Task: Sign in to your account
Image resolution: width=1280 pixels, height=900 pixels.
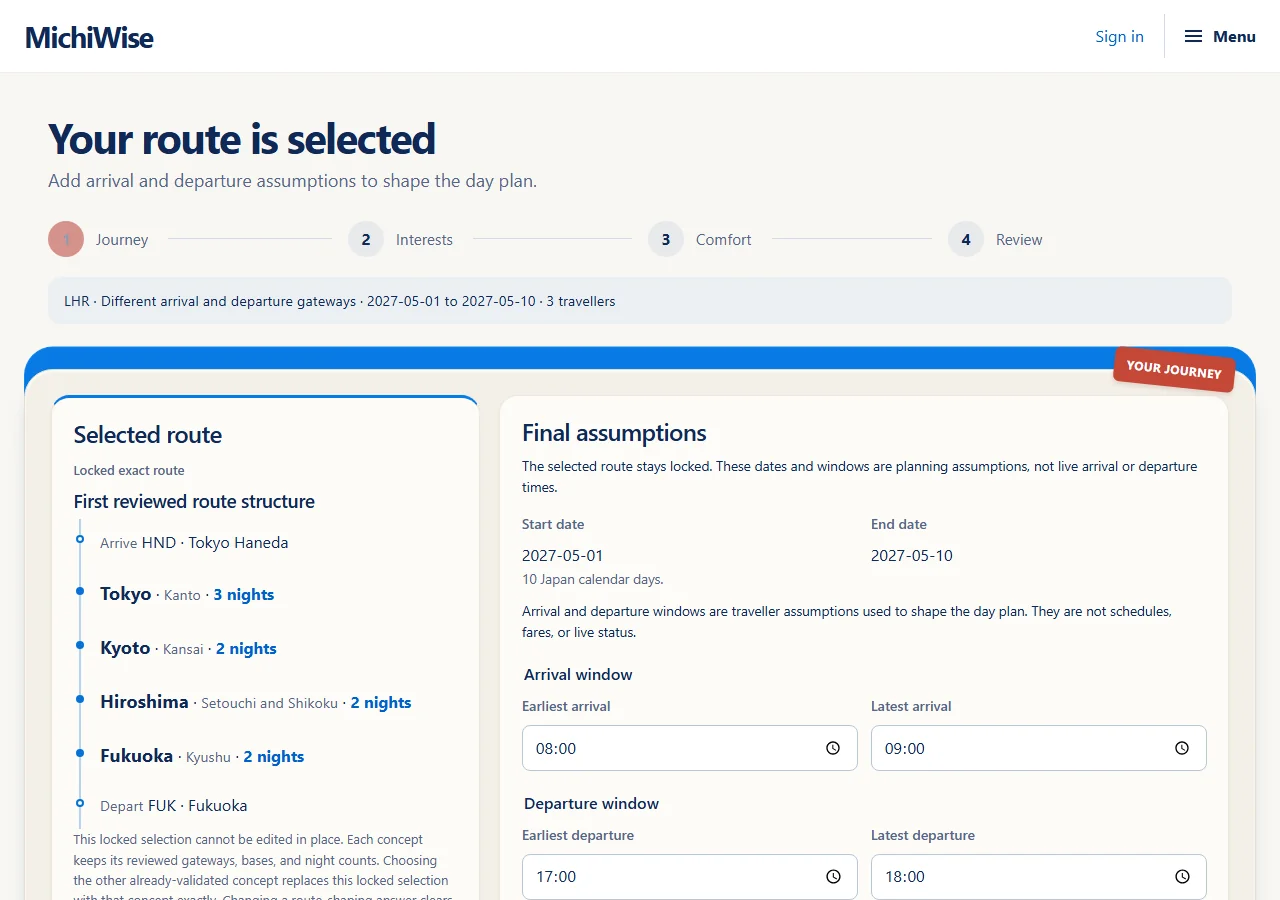Action: coord(1119,36)
